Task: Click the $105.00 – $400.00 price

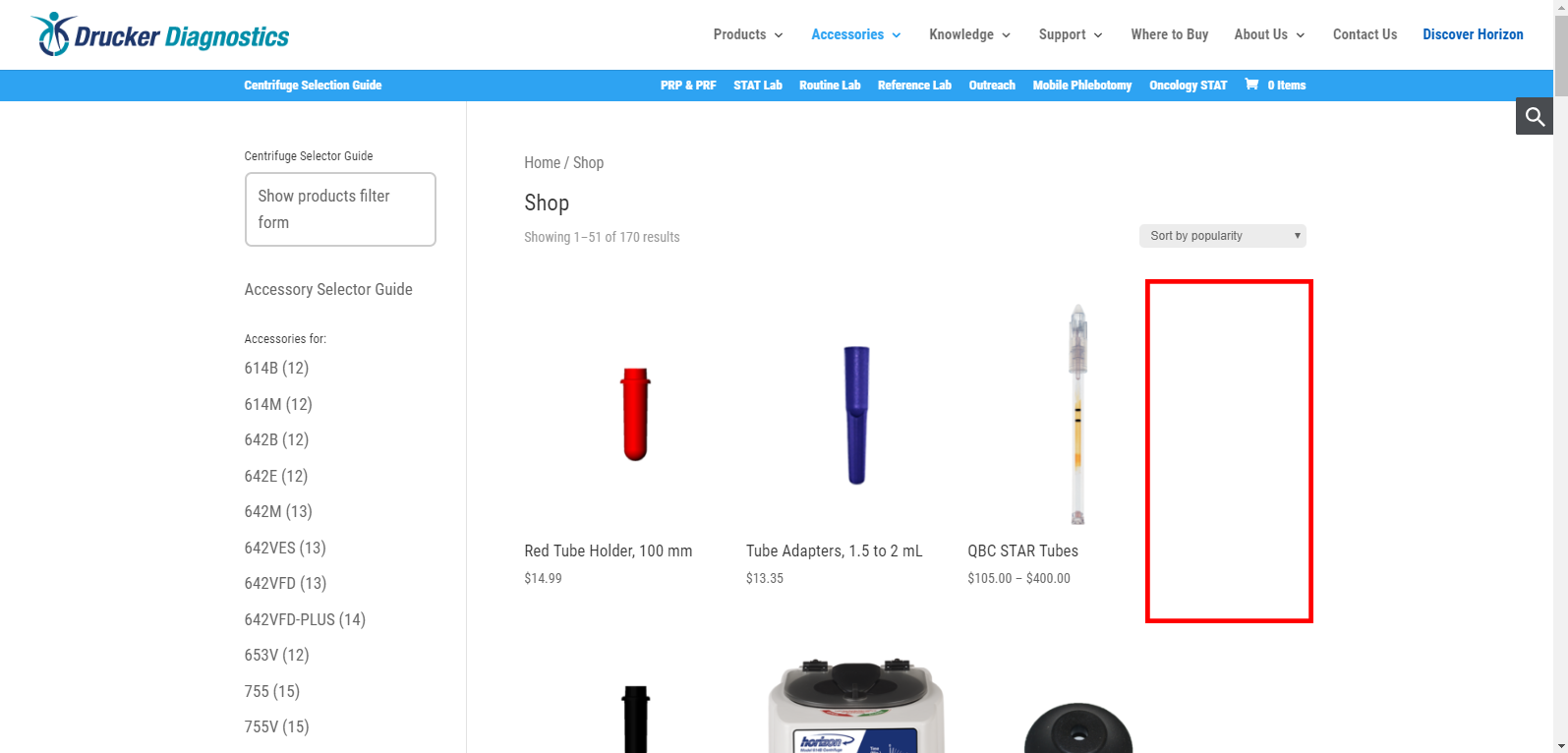Action: coord(1019,579)
